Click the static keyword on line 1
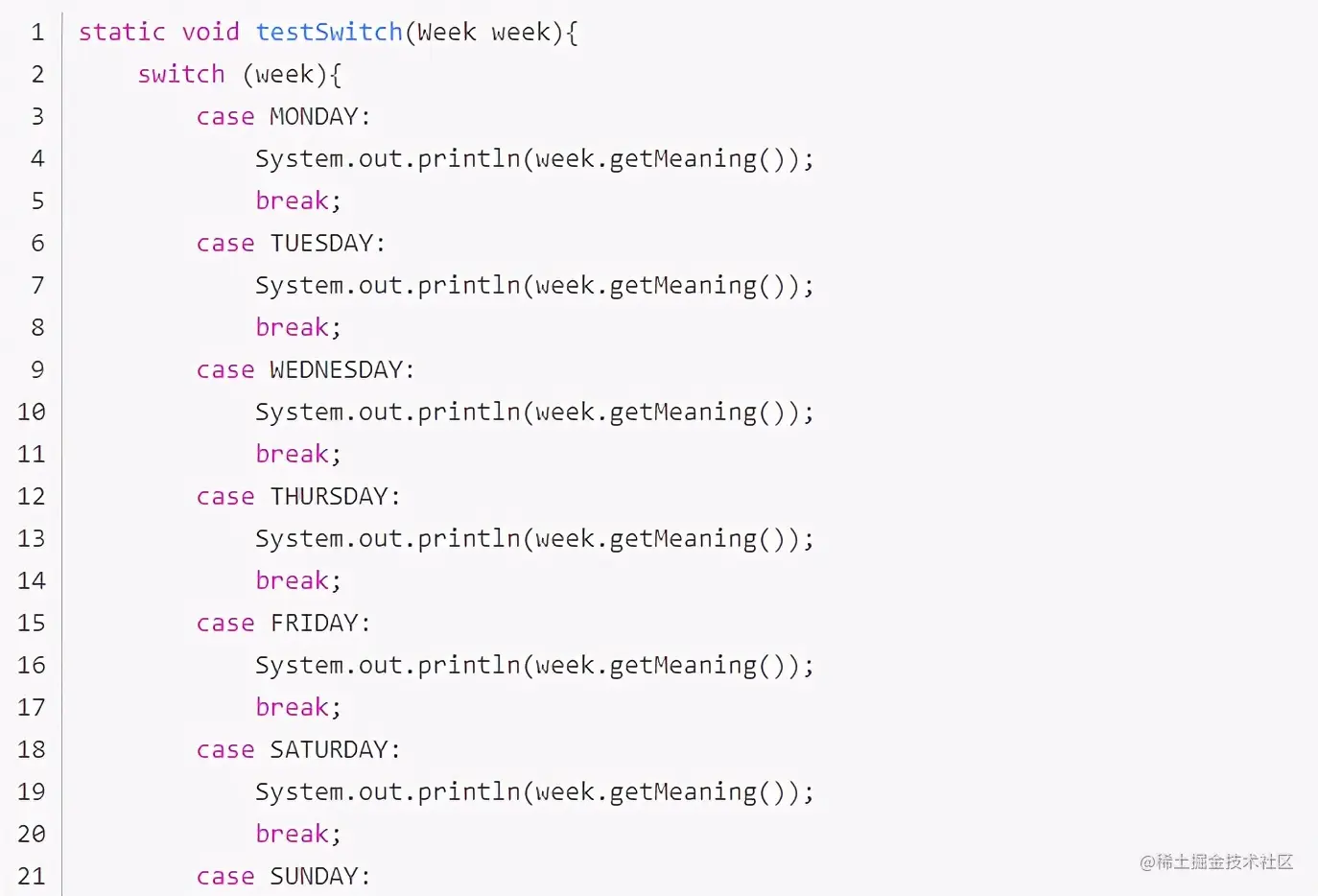Viewport: 1318px width, 896px height. 122,33
